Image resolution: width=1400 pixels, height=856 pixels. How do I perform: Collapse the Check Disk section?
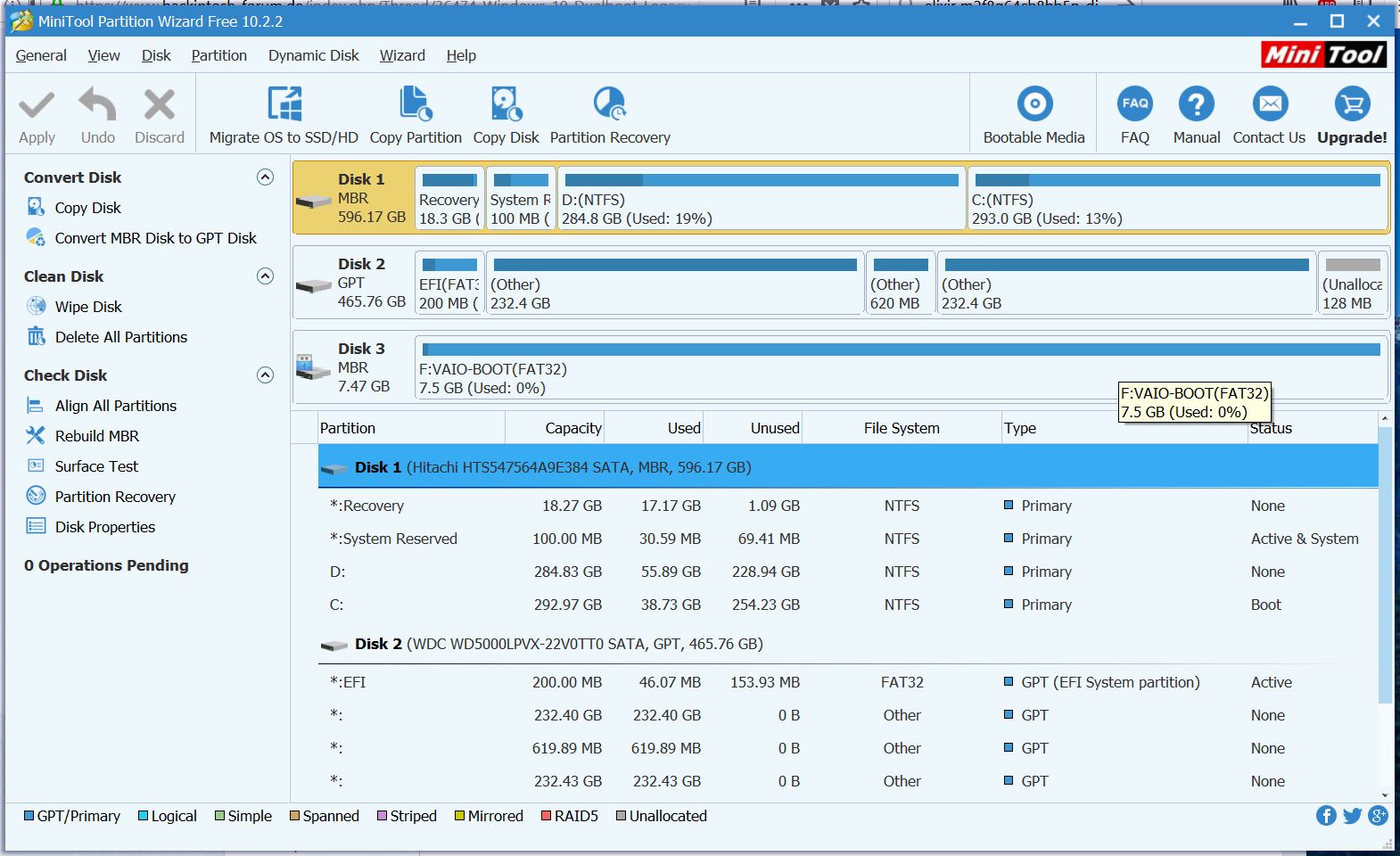coord(265,375)
